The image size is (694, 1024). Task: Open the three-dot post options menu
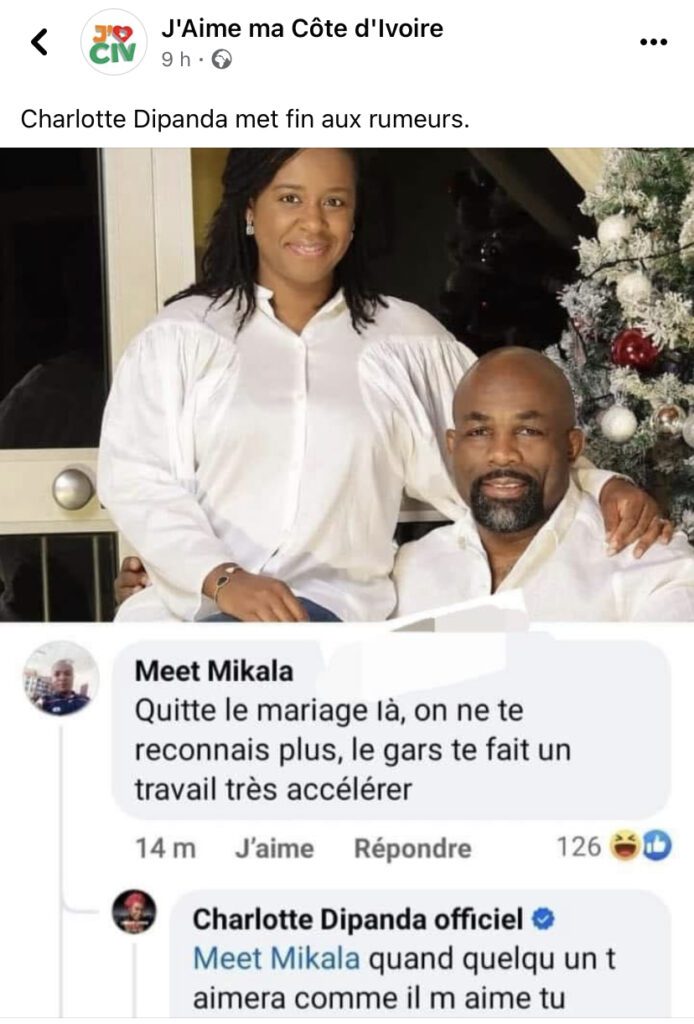click(x=653, y=42)
